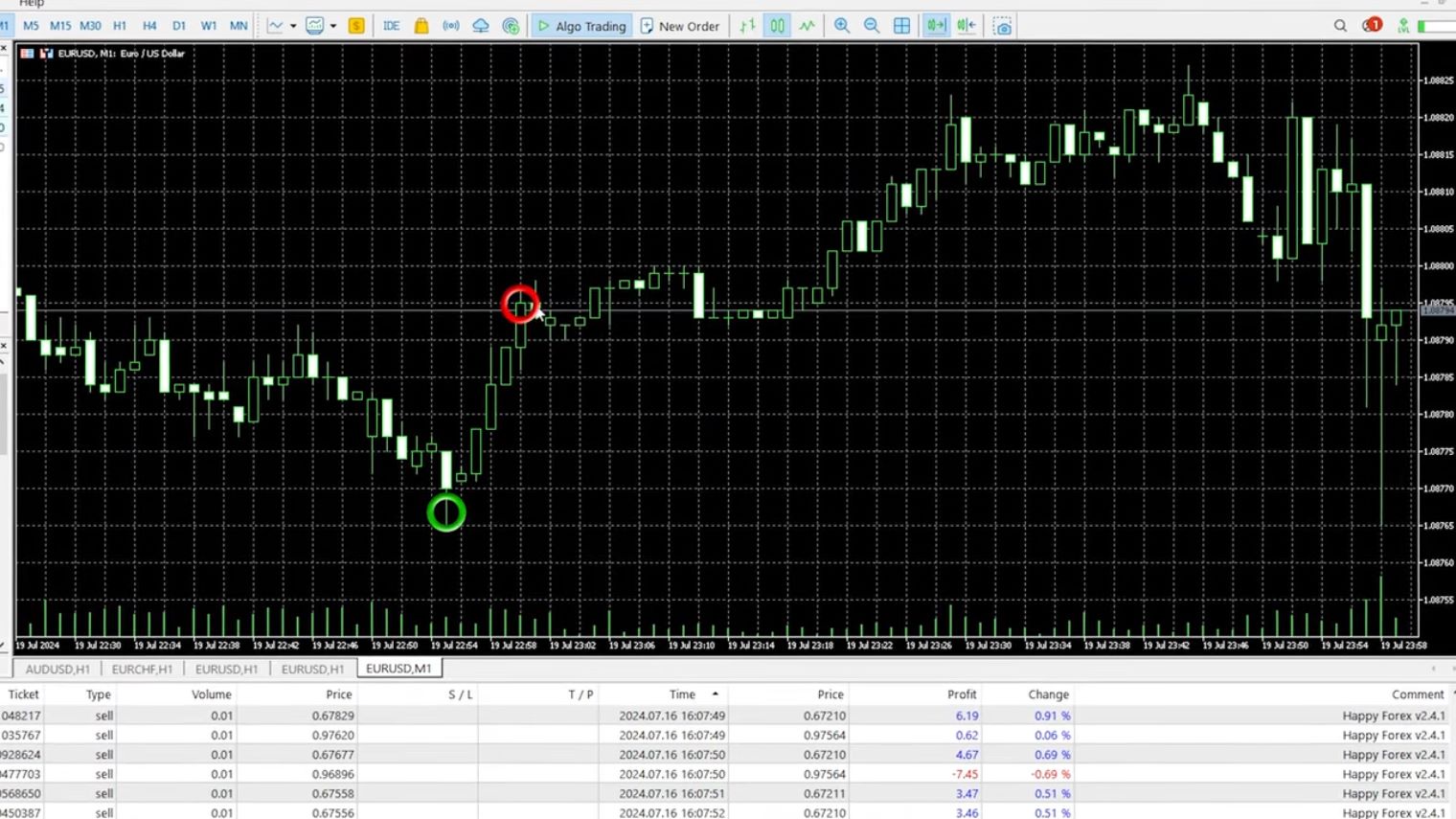Switch to the AUDUSD,H1 chart tab
This screenshot has height=819, width=1456.
pyautogui.click(x=57, y=669)
